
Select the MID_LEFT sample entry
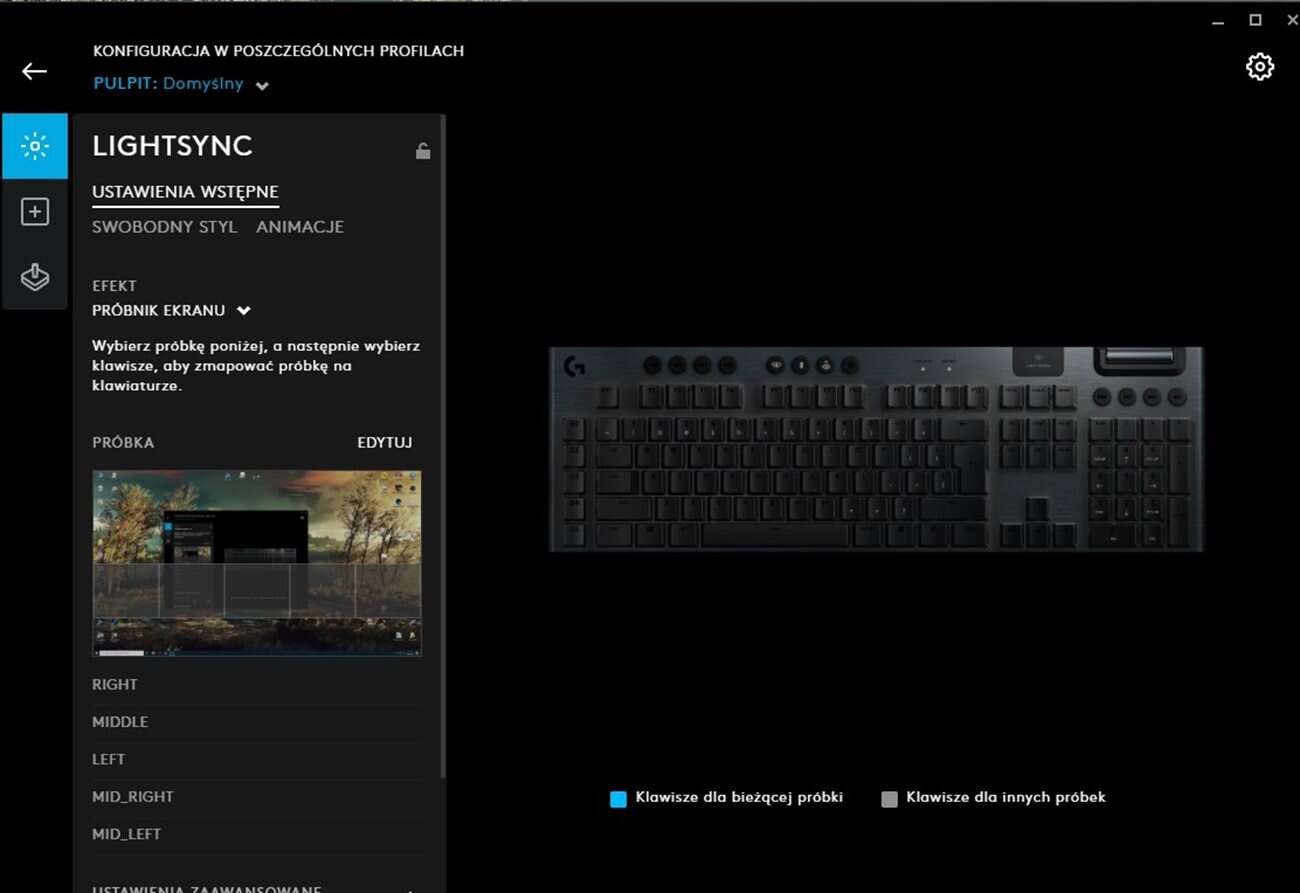click(126, 834)
